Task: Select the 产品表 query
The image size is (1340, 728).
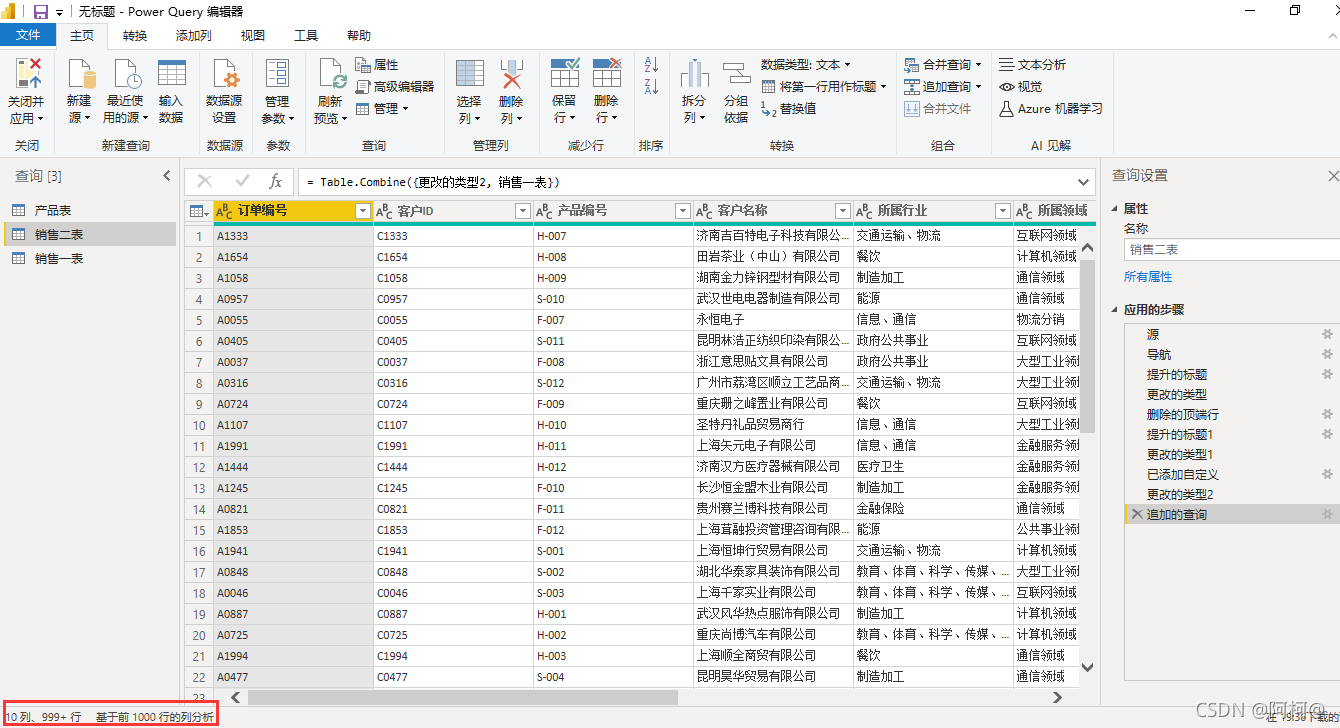Action: [x=90, y=210]
